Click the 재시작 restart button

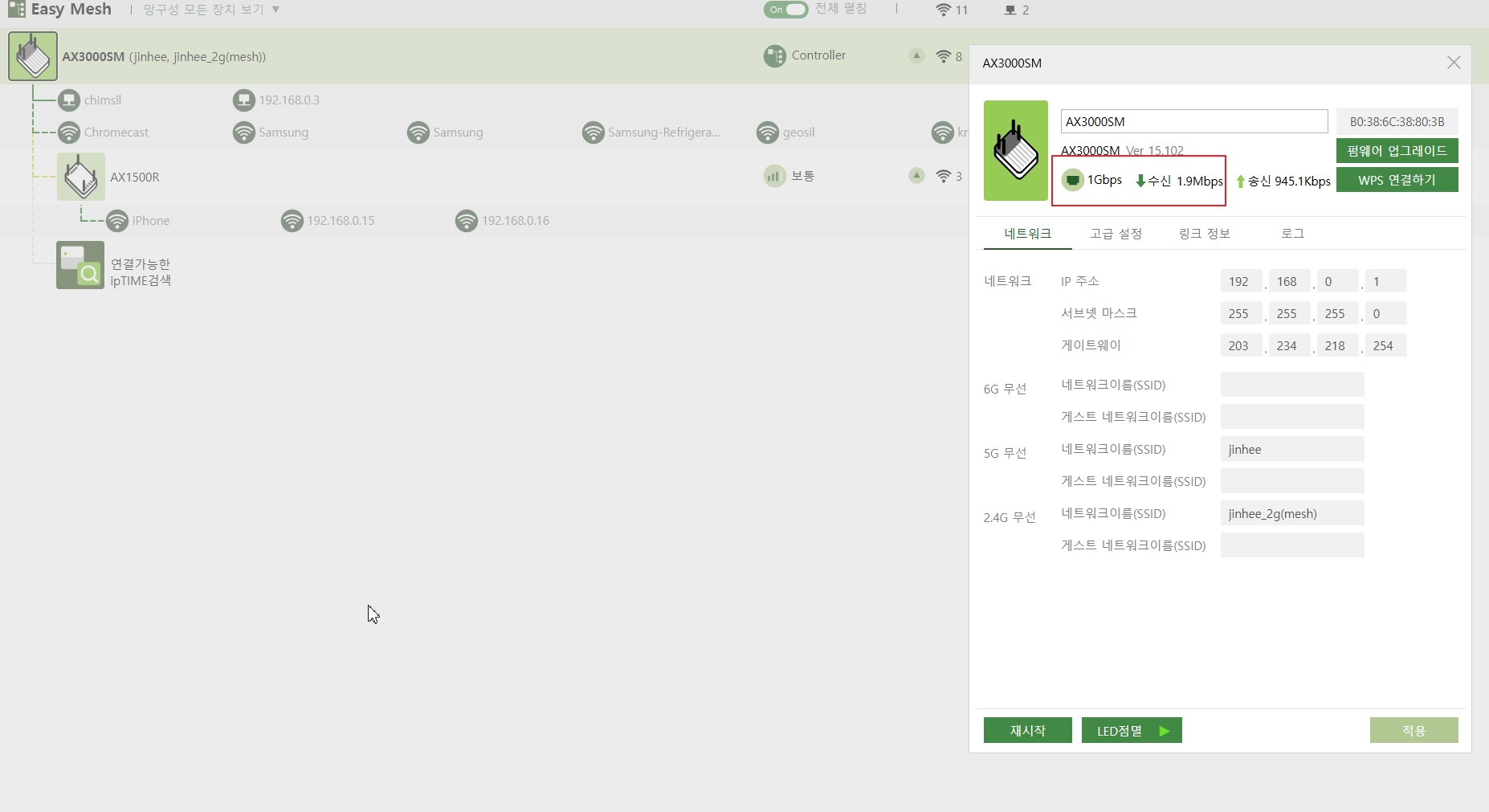[1027, 730]
